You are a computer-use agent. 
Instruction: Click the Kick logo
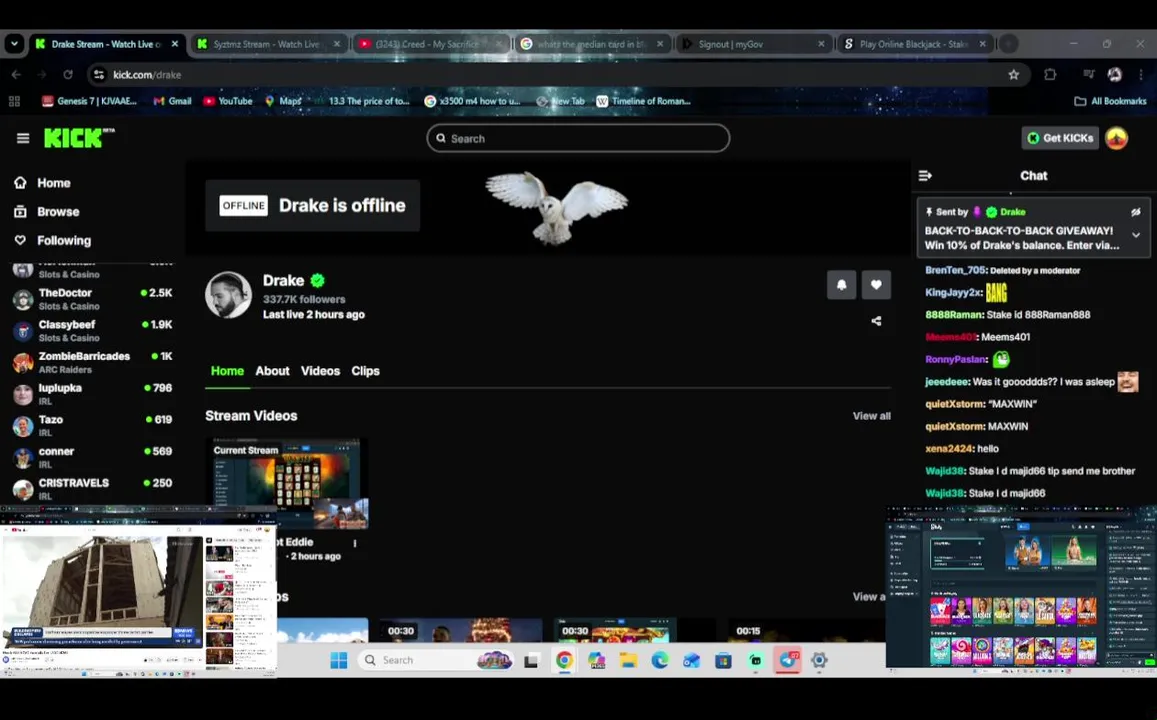tap(79, 138)
